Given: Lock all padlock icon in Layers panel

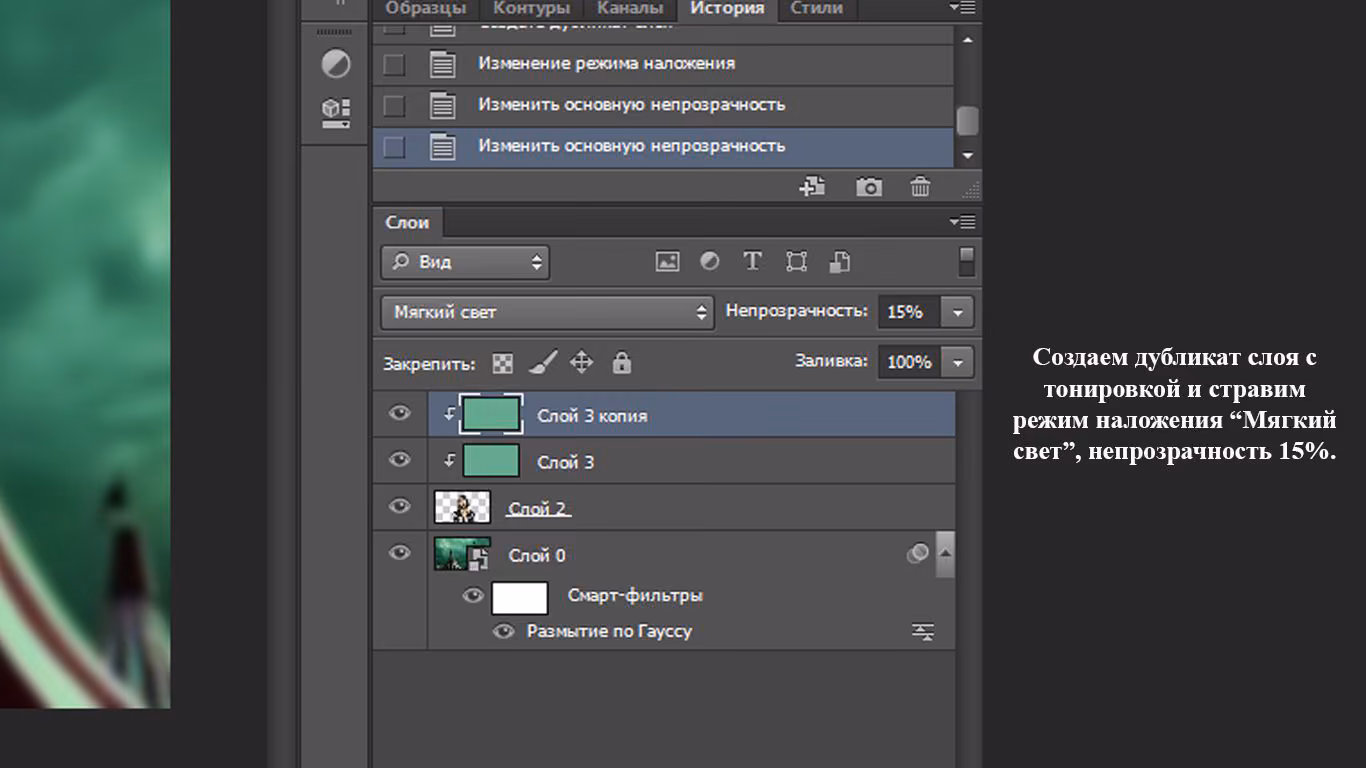Looking at the screenshot, I should [622, 362].
